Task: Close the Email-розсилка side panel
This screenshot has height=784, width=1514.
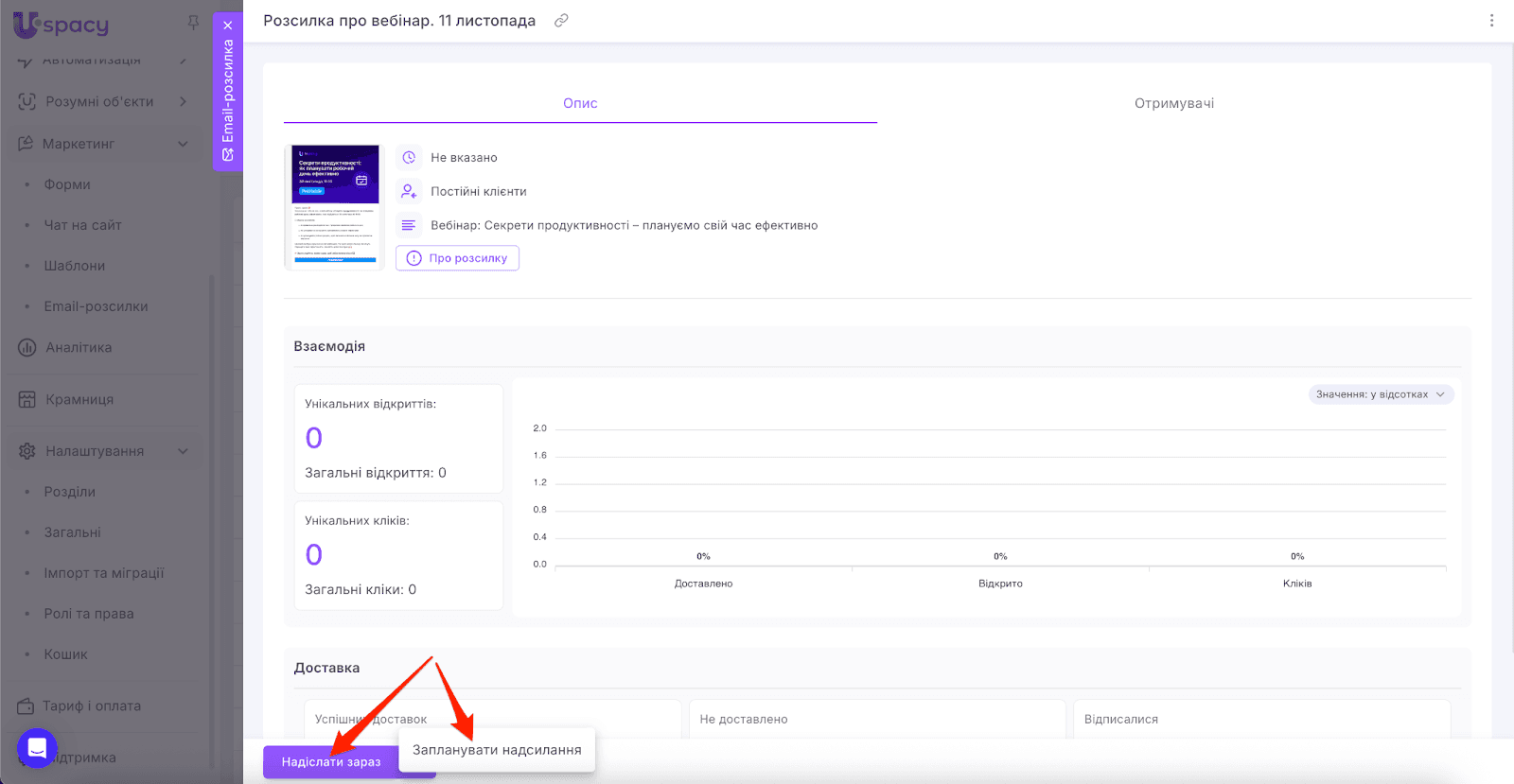Action: pos(228,26)
